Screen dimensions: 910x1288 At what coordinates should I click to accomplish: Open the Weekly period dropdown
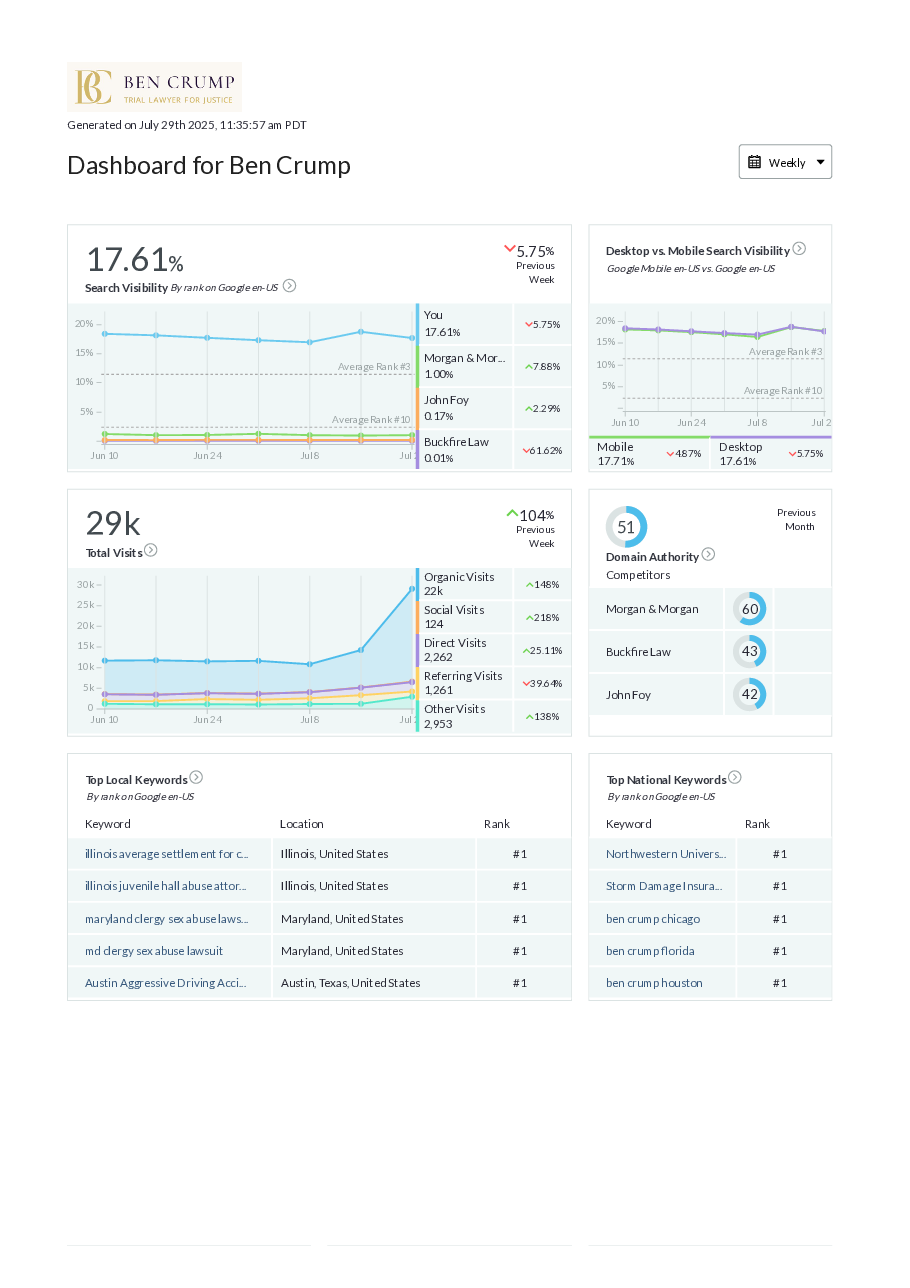(785, 162)
